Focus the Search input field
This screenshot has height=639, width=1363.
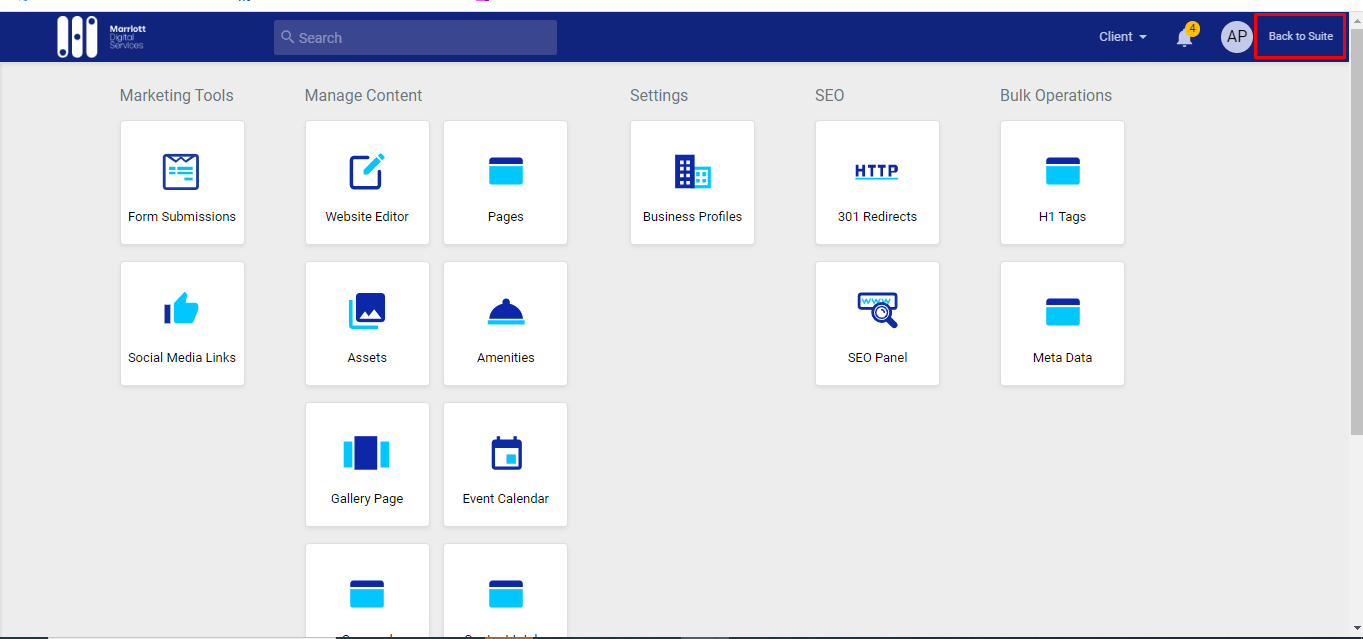pos(415,37)
